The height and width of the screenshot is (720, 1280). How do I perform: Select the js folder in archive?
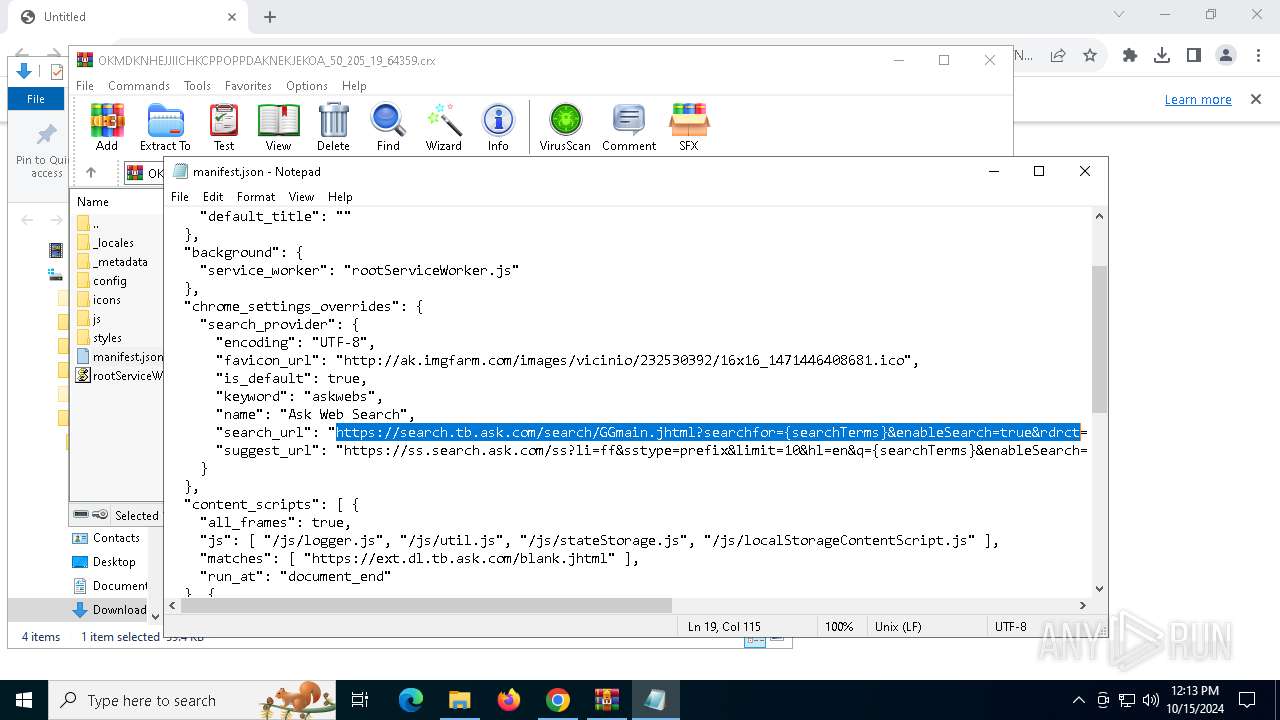tap(97, 319)
